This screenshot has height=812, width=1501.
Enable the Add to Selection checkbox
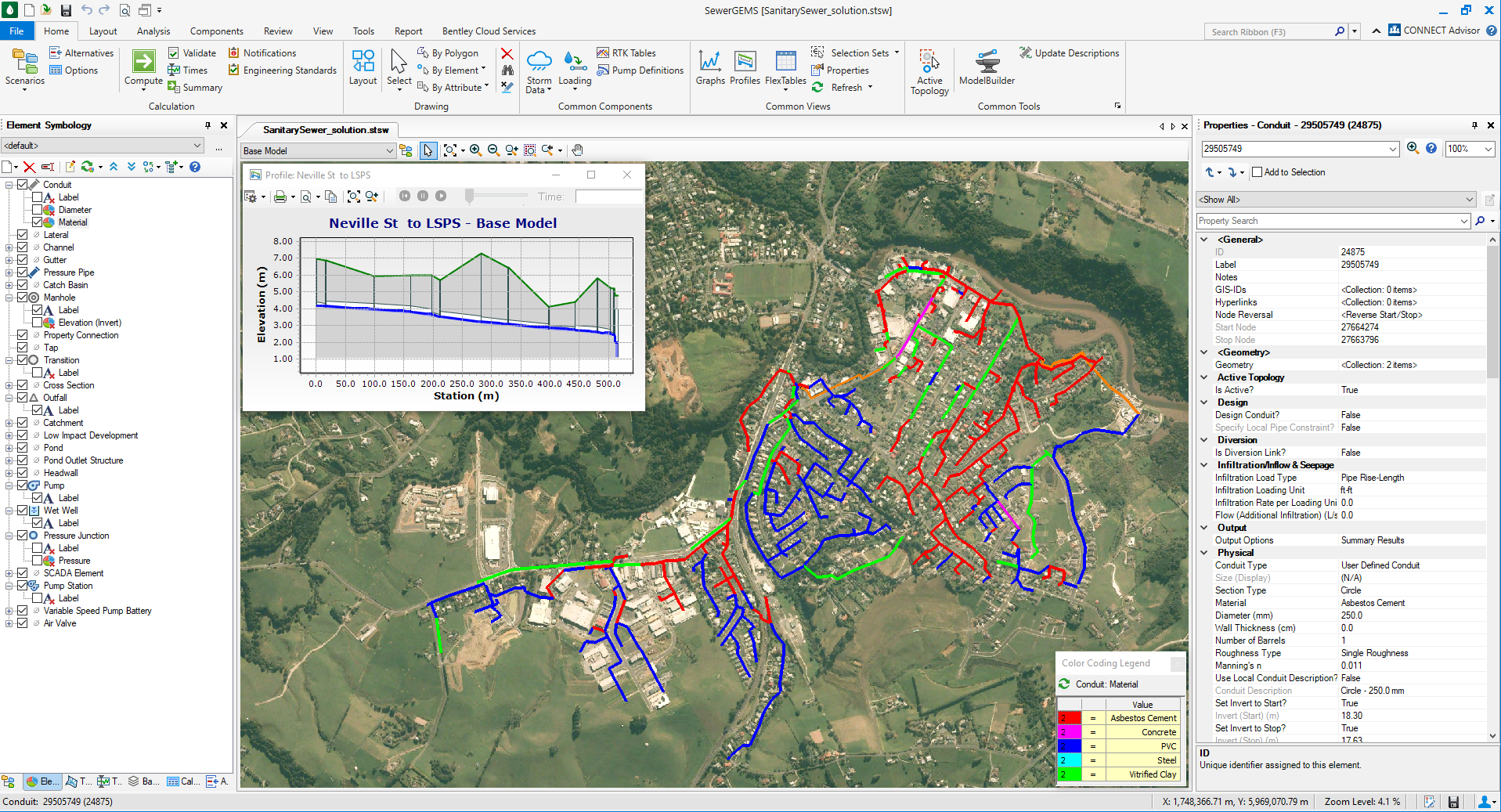(x=1256, y=172)
